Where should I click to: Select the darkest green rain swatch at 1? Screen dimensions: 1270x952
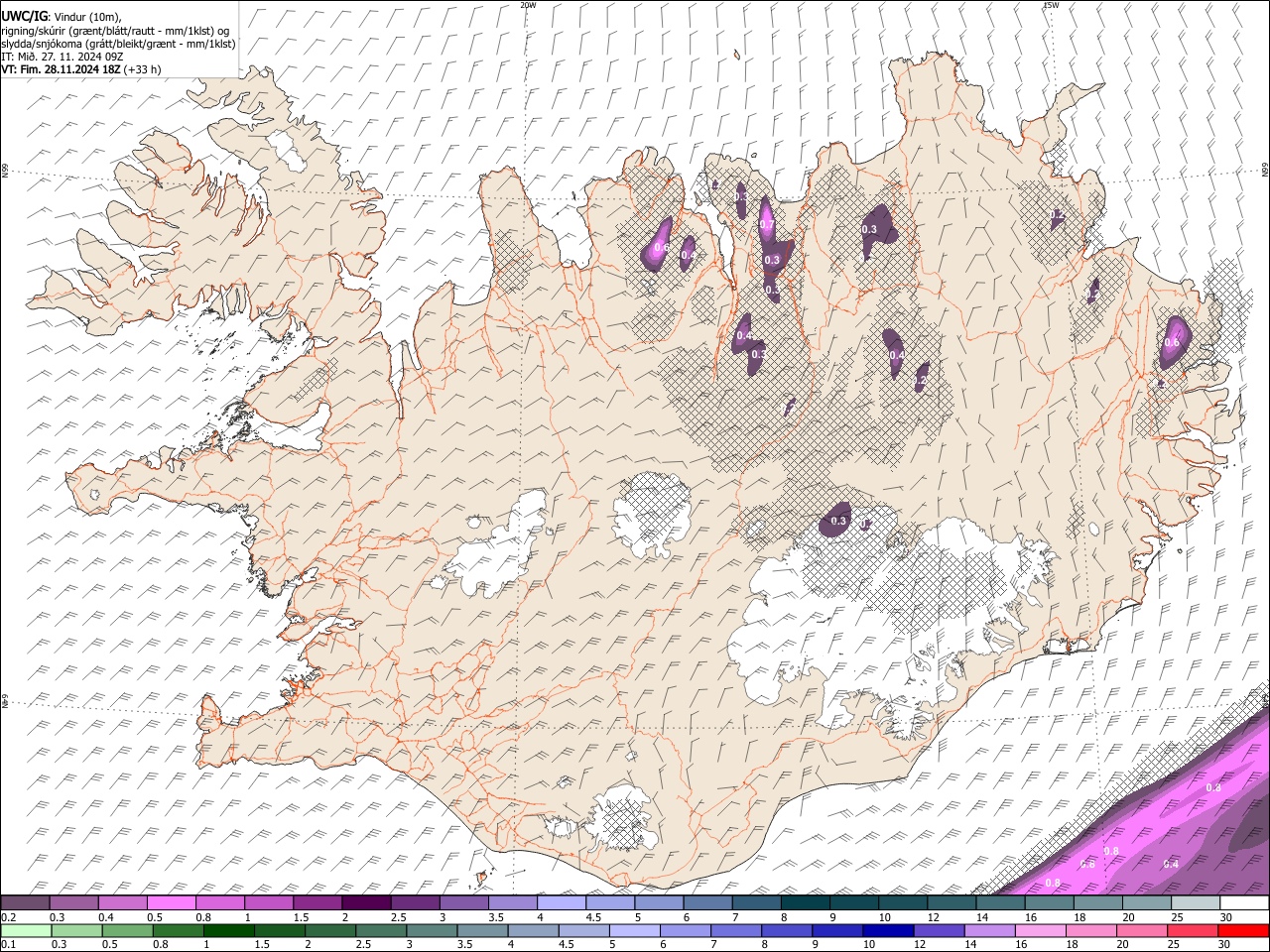tap(227, 930)
